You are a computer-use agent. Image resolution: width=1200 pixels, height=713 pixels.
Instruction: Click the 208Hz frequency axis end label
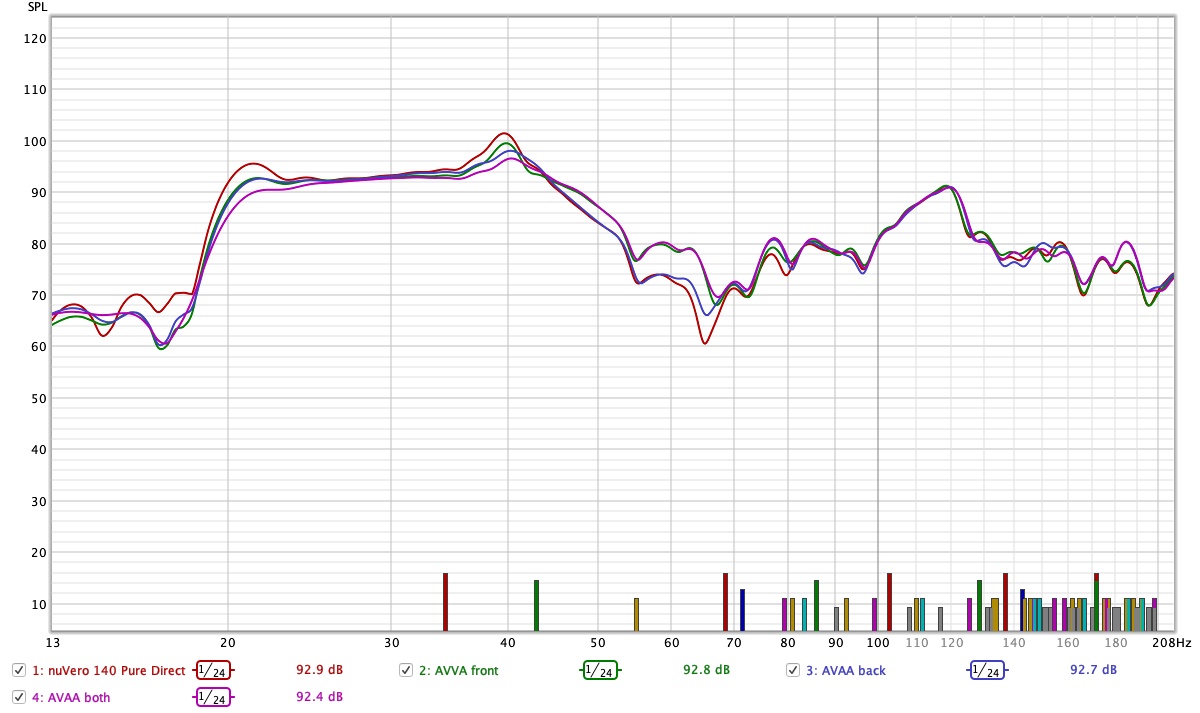click(1171, 642)
